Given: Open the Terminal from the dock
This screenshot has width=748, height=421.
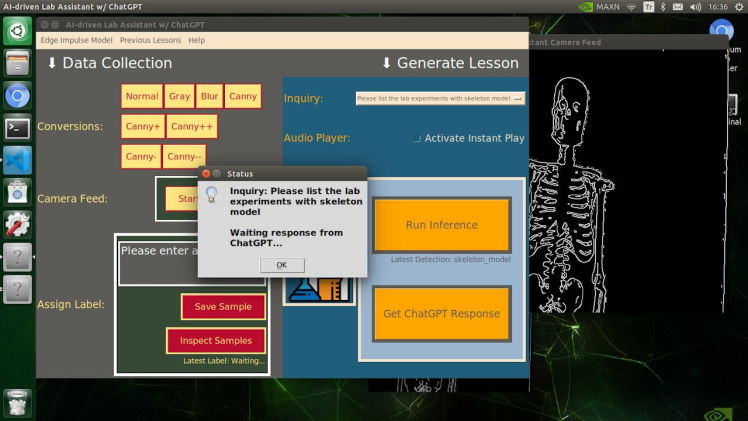Looking at the screenshot, I should tap(17, 128).
